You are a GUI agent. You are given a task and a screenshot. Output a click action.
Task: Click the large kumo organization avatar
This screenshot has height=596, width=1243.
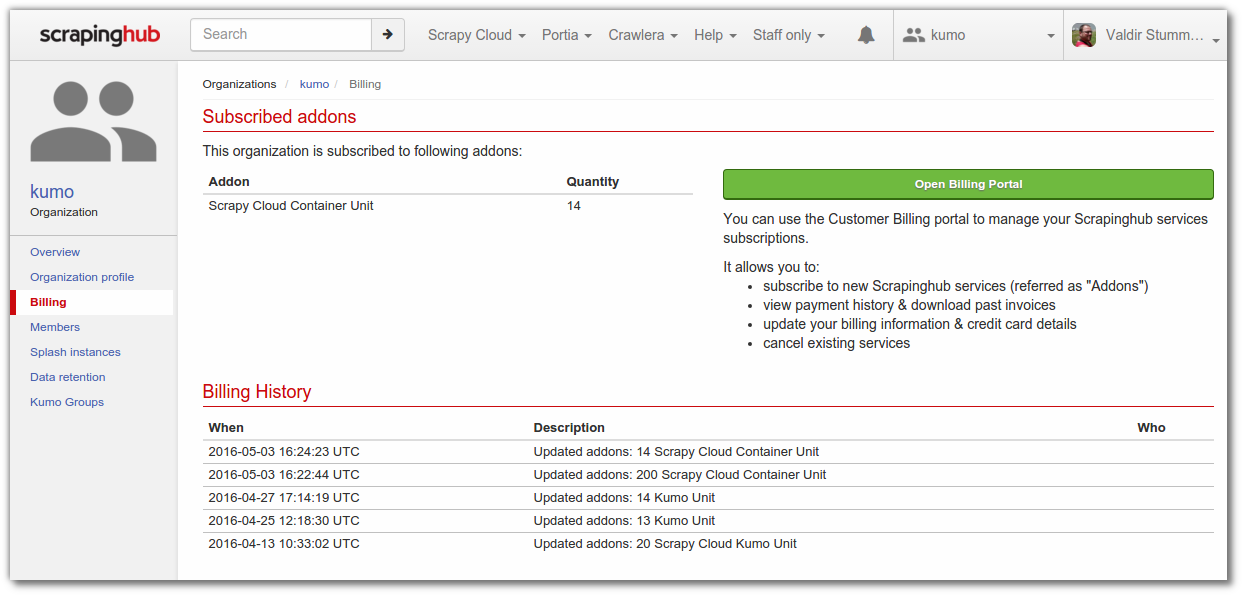point(94,122)
